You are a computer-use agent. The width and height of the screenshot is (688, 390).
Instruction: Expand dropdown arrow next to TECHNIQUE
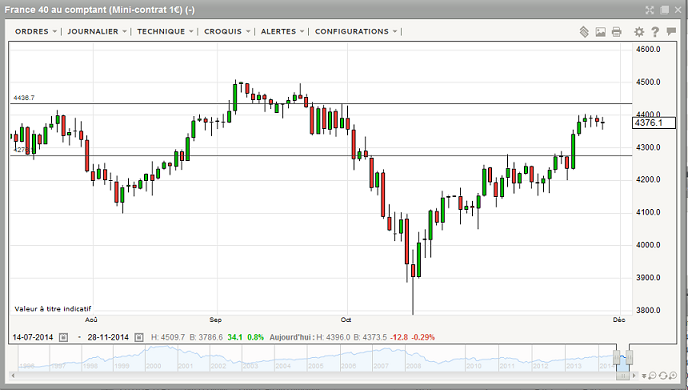click(191, 32)
